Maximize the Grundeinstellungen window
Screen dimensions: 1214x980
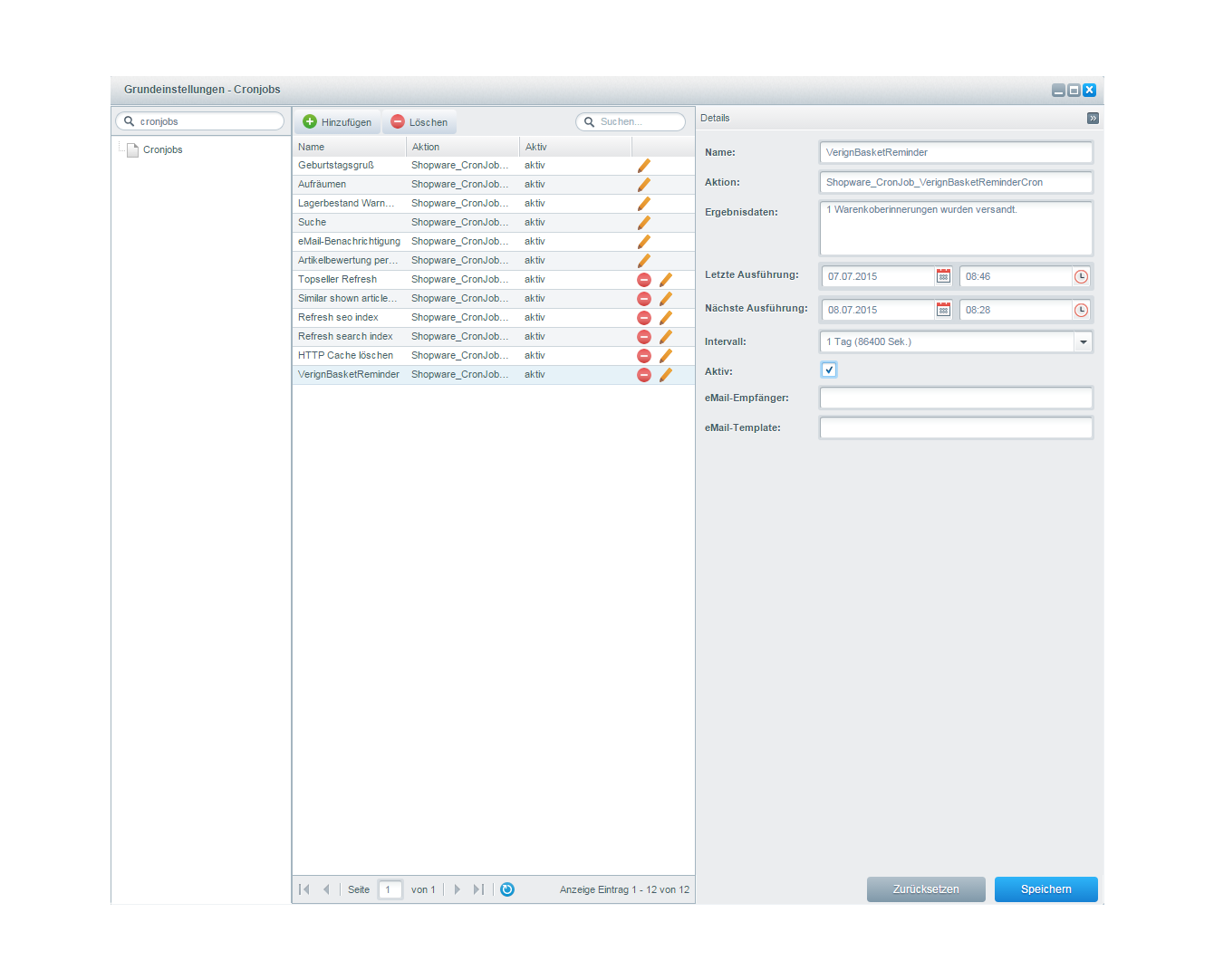tap(1074, 90)
